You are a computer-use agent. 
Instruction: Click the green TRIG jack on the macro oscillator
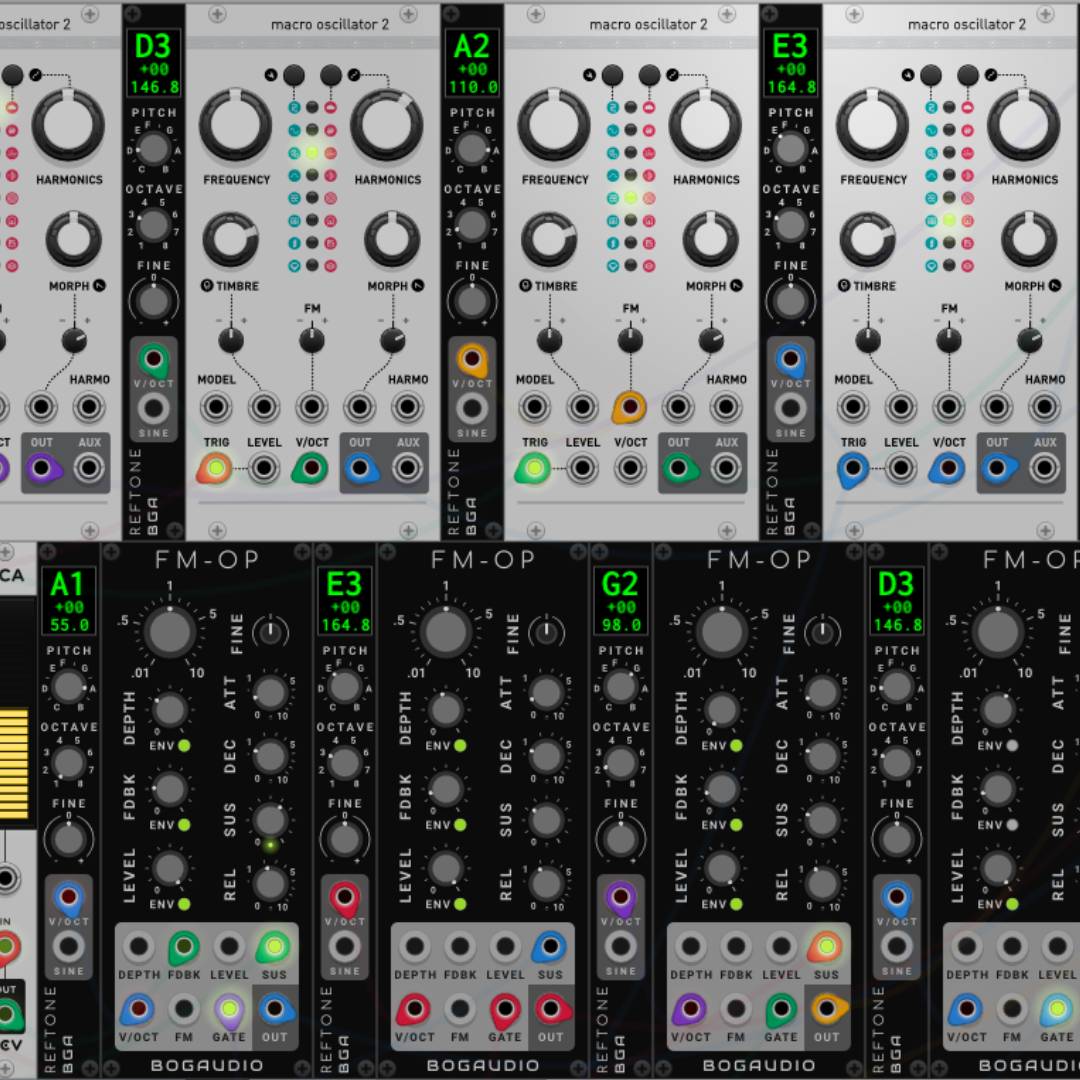tap(533, 468)
